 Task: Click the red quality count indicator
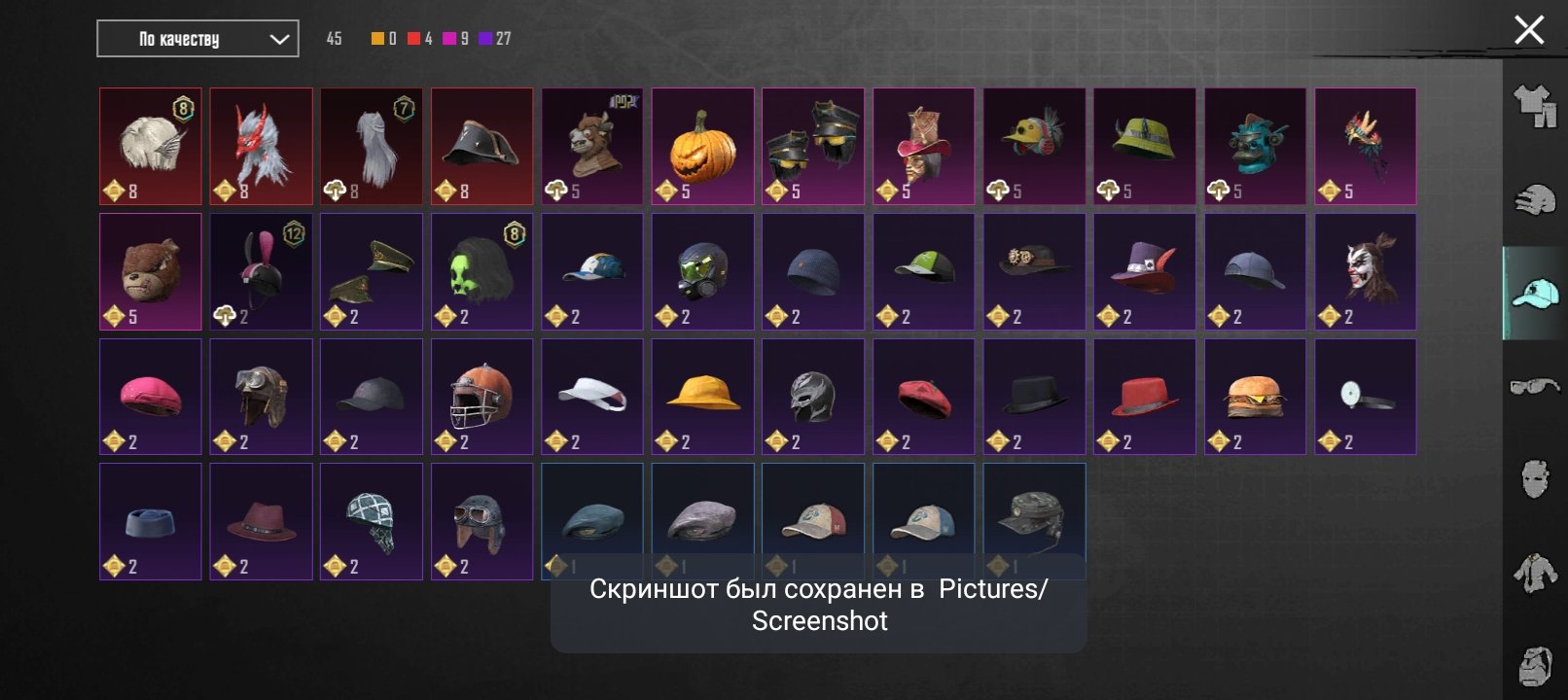(x=420, y=39)
